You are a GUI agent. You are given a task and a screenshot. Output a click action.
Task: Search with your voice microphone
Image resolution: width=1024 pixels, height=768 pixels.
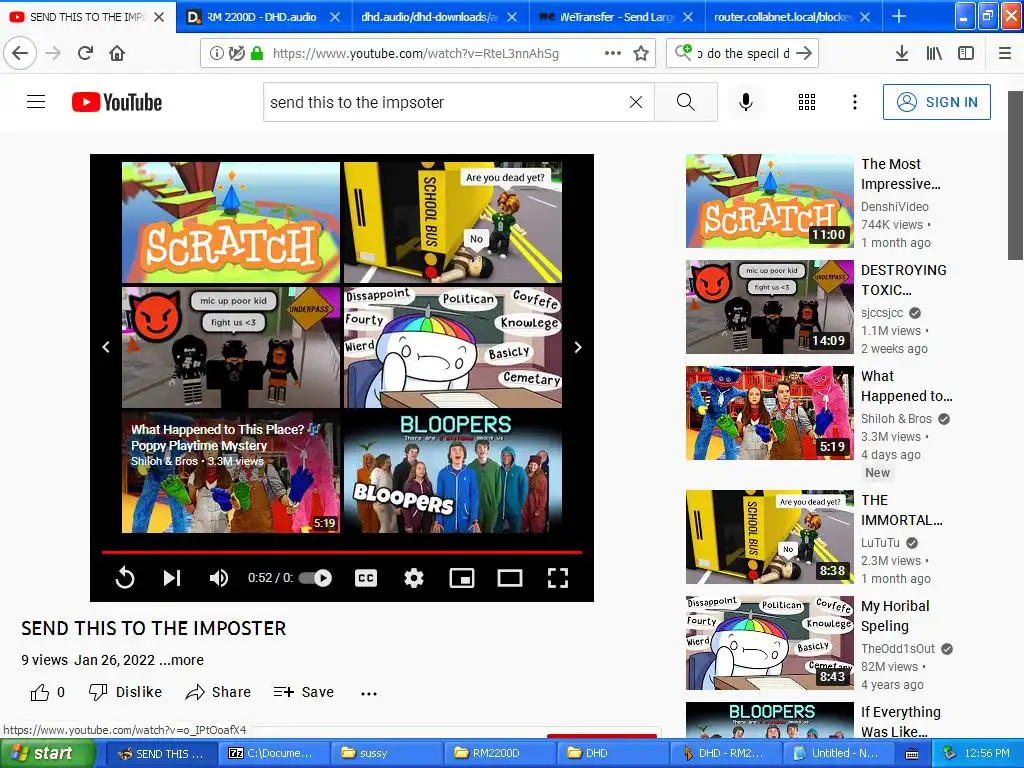[x=746, y=102]
